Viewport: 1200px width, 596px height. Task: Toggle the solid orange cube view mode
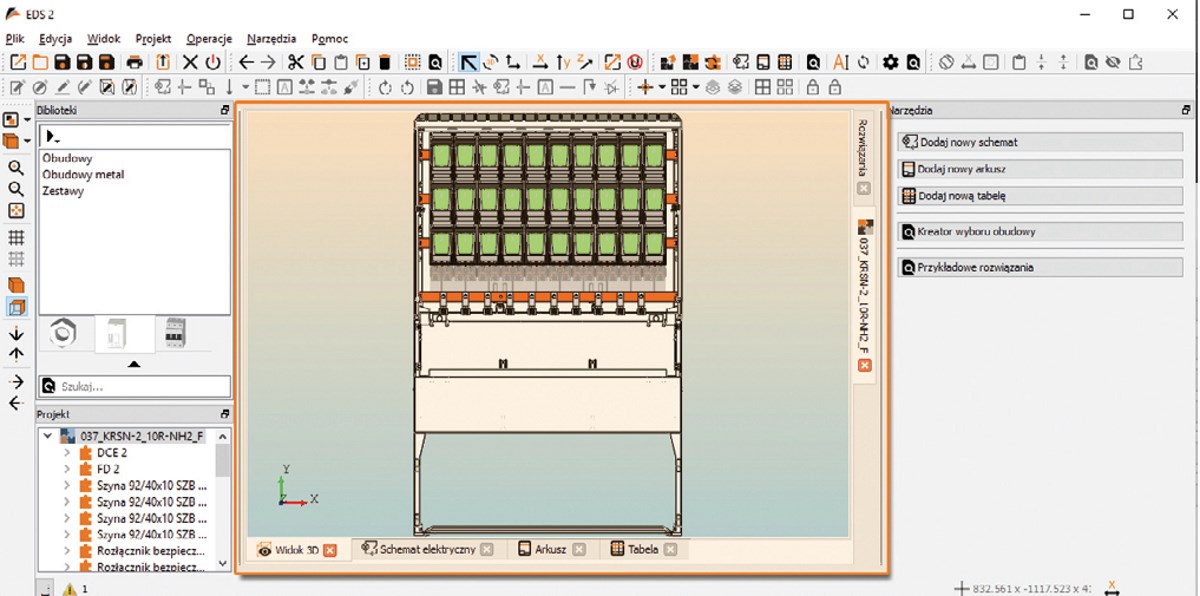[x=16, y=286]
